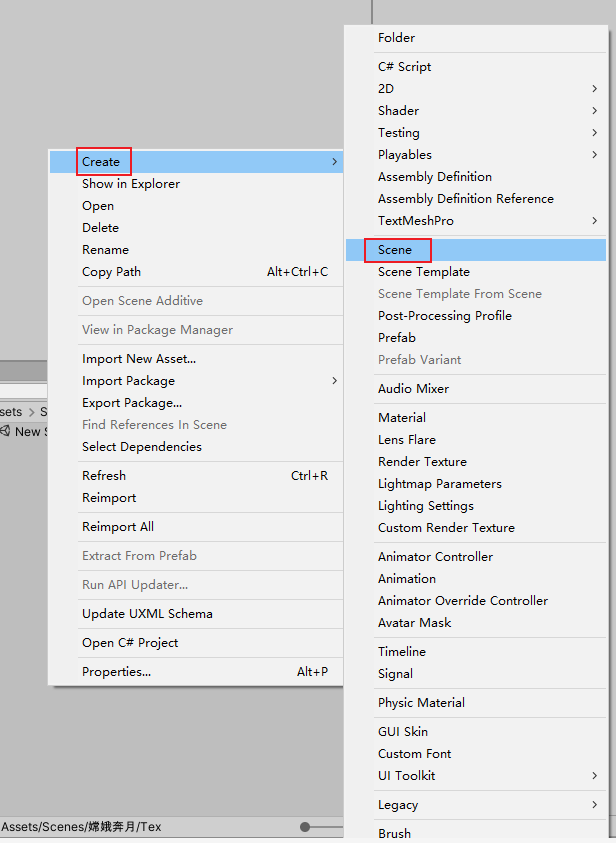Expand the Legacy submenu arrow

tap(594, 805)
